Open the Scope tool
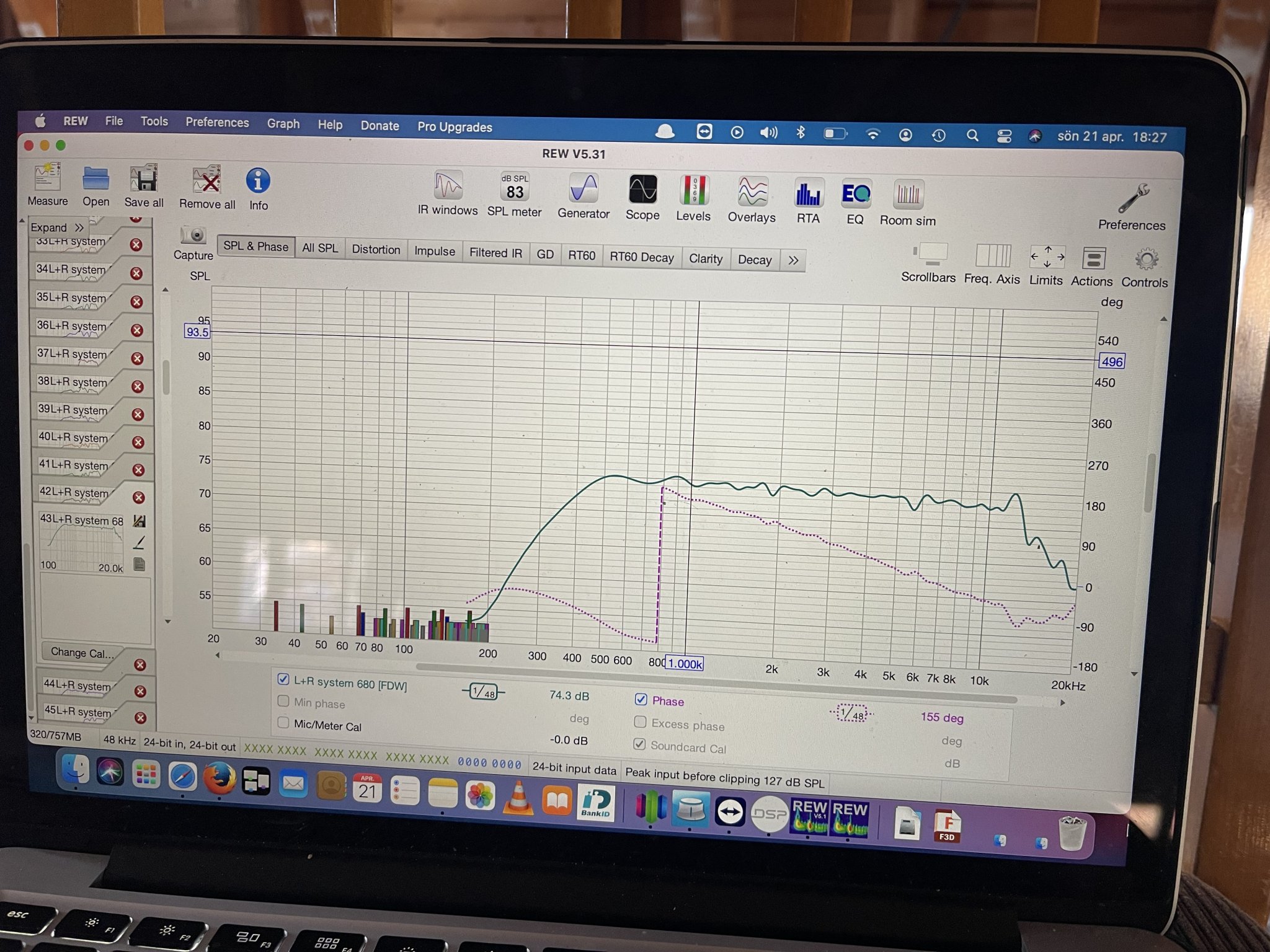Viewport: 1270px width, 952px height. (642, 197)
